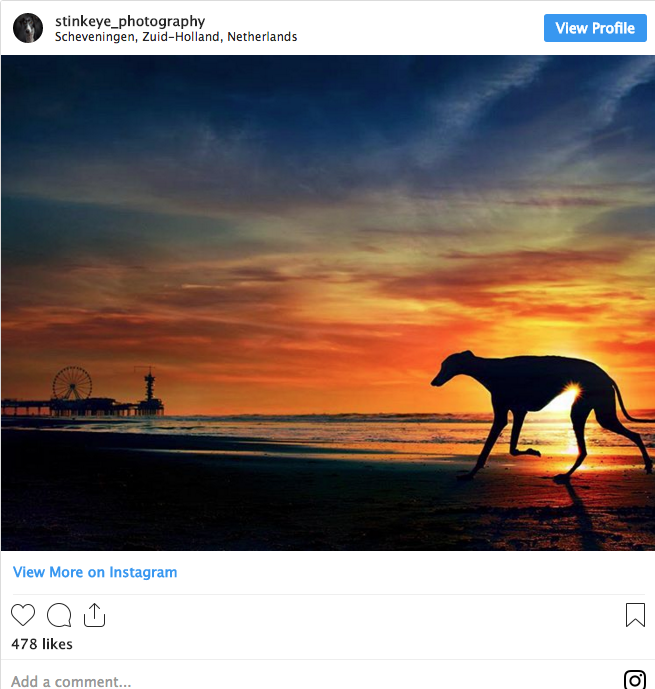Image resolution: width=655 pixels, height=689 pixels.
Task: Click the pier tower silhouette in the photo
Action: pyautogui.click(x=149, y=386)
